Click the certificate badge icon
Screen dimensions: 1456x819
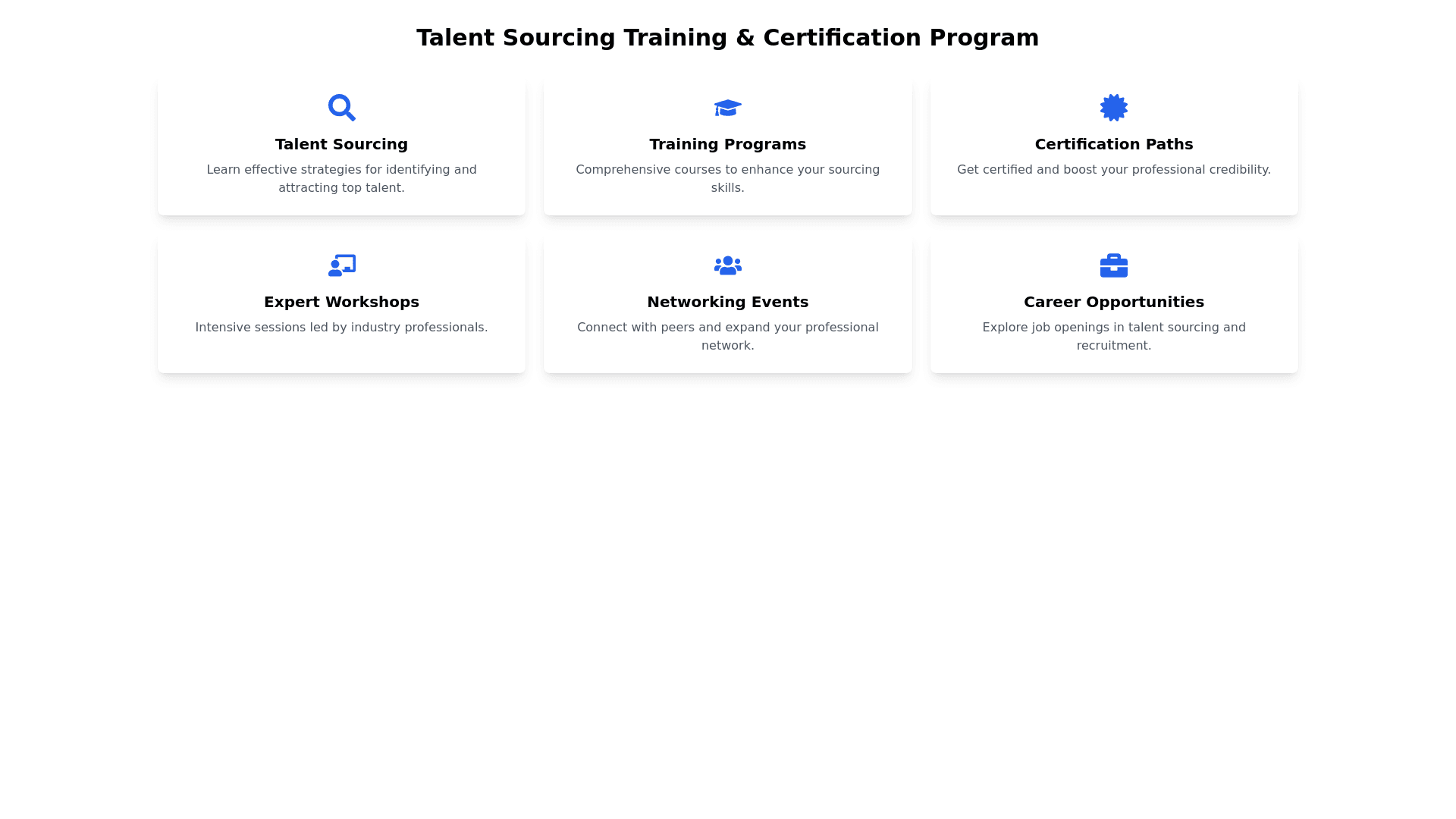[1113, 108]
